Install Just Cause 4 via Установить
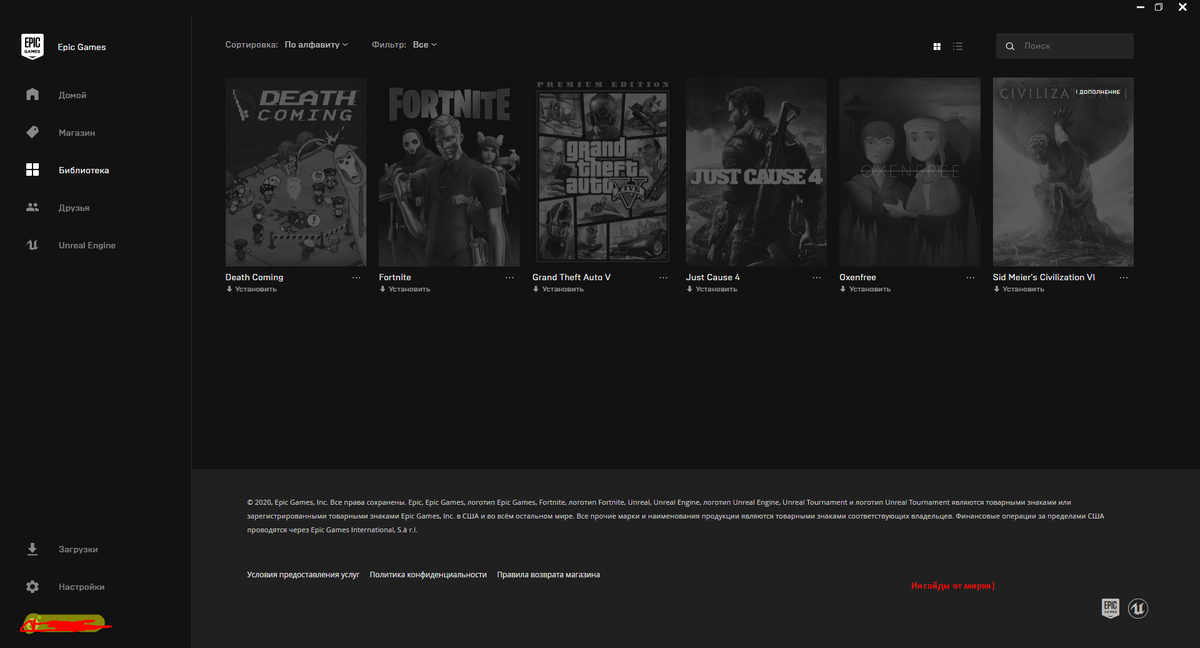Screen dimensions: 1200x648 pos(711,289)
